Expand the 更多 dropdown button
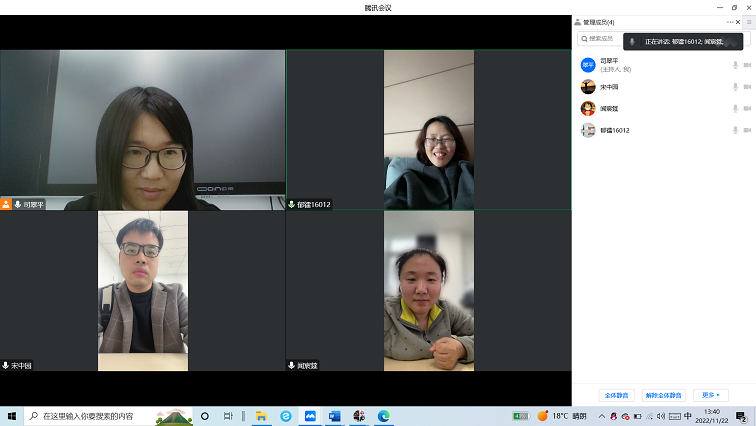The image size is (756, 426). tap(710, 395)
